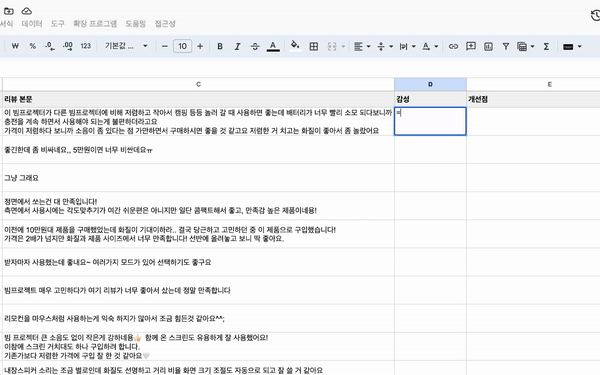The image size is (600, 375).
Task: Expand the filter views dropdown arrow
Action: tap(532, 47)
